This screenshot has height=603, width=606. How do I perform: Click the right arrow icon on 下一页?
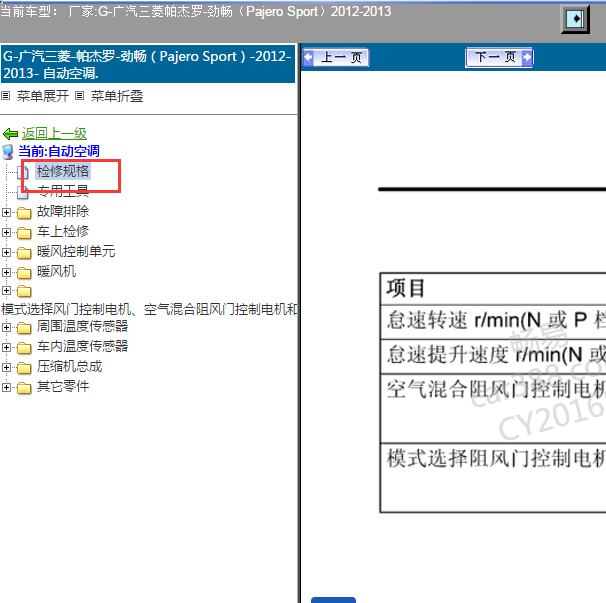tap(527, 58)
